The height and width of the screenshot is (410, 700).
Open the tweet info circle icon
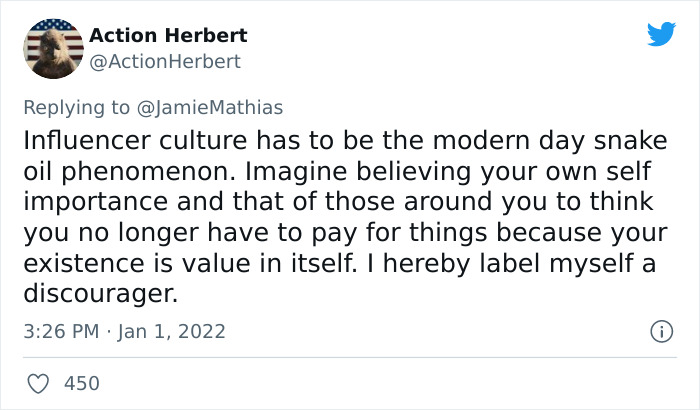pos(660,330)
